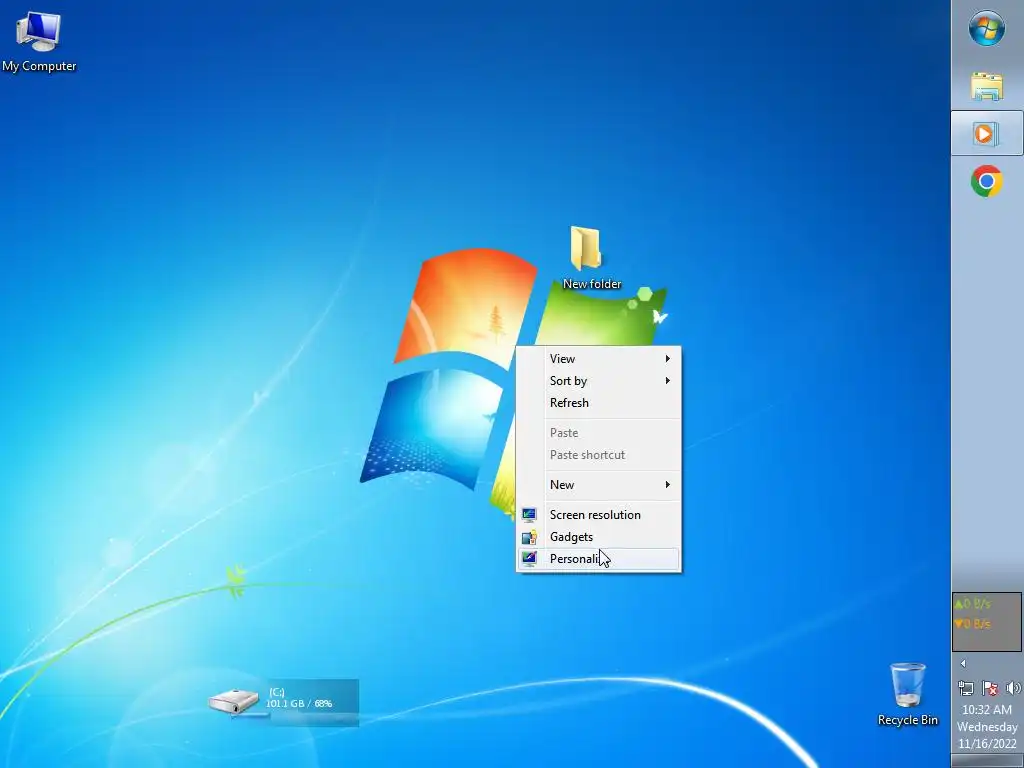The width and height of the screenshot is (1024, 768).
Task: Select Personalize in the context menu
Action: (x=598, y=559)
